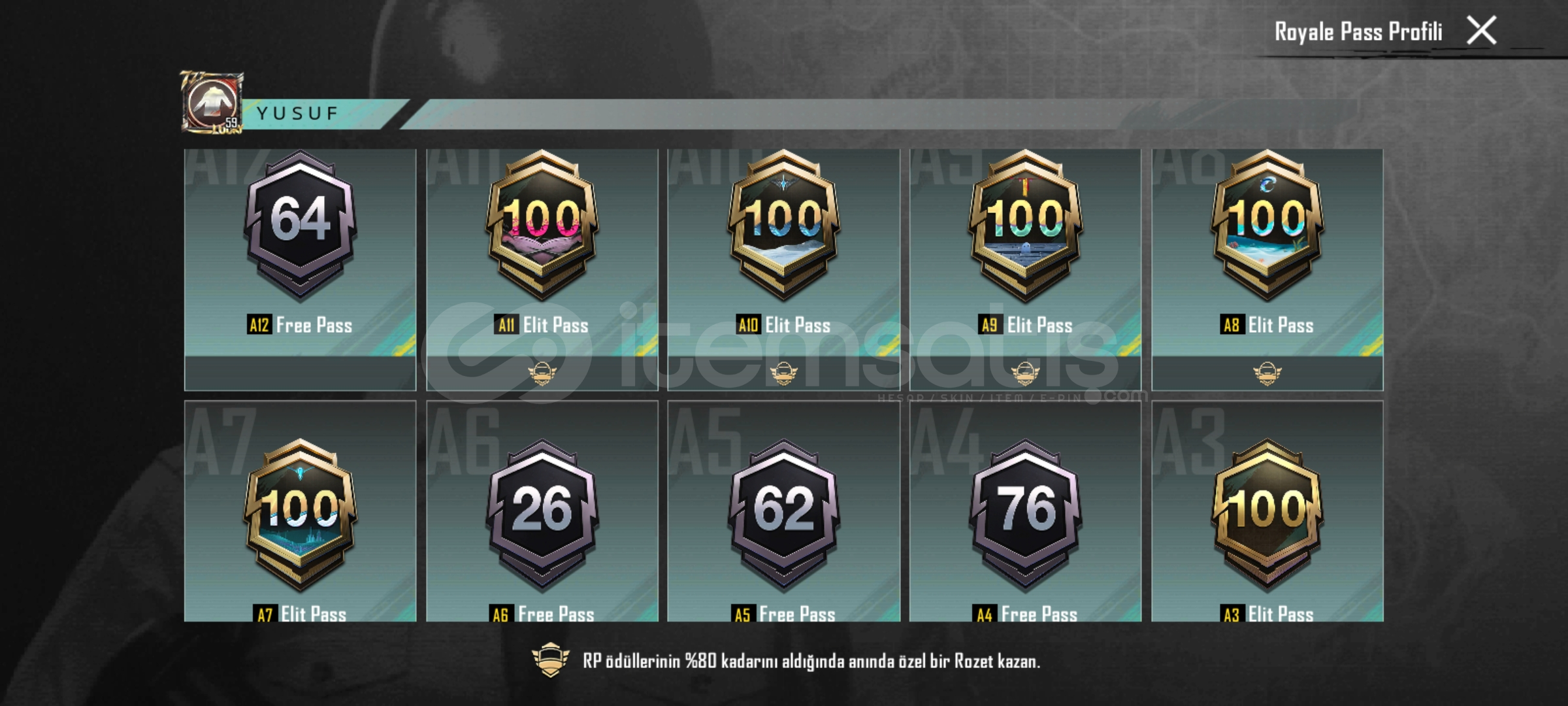The width and height of the screenshot is (1568, 706).
Task: Click the rozet emblem under A11 Elit Pass
Action: 542,373
